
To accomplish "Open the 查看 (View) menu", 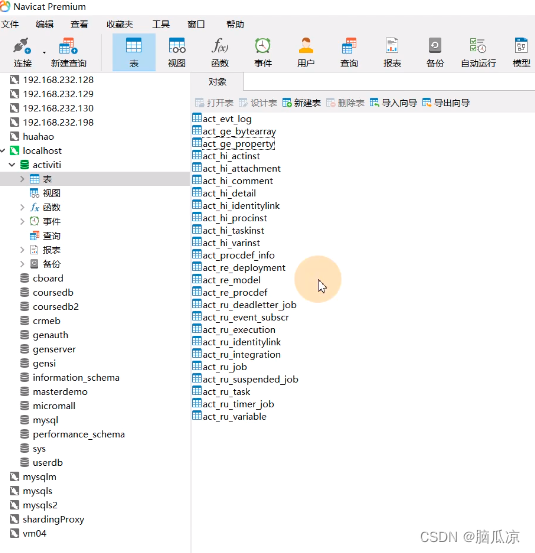I will click(x=79, y=24).
